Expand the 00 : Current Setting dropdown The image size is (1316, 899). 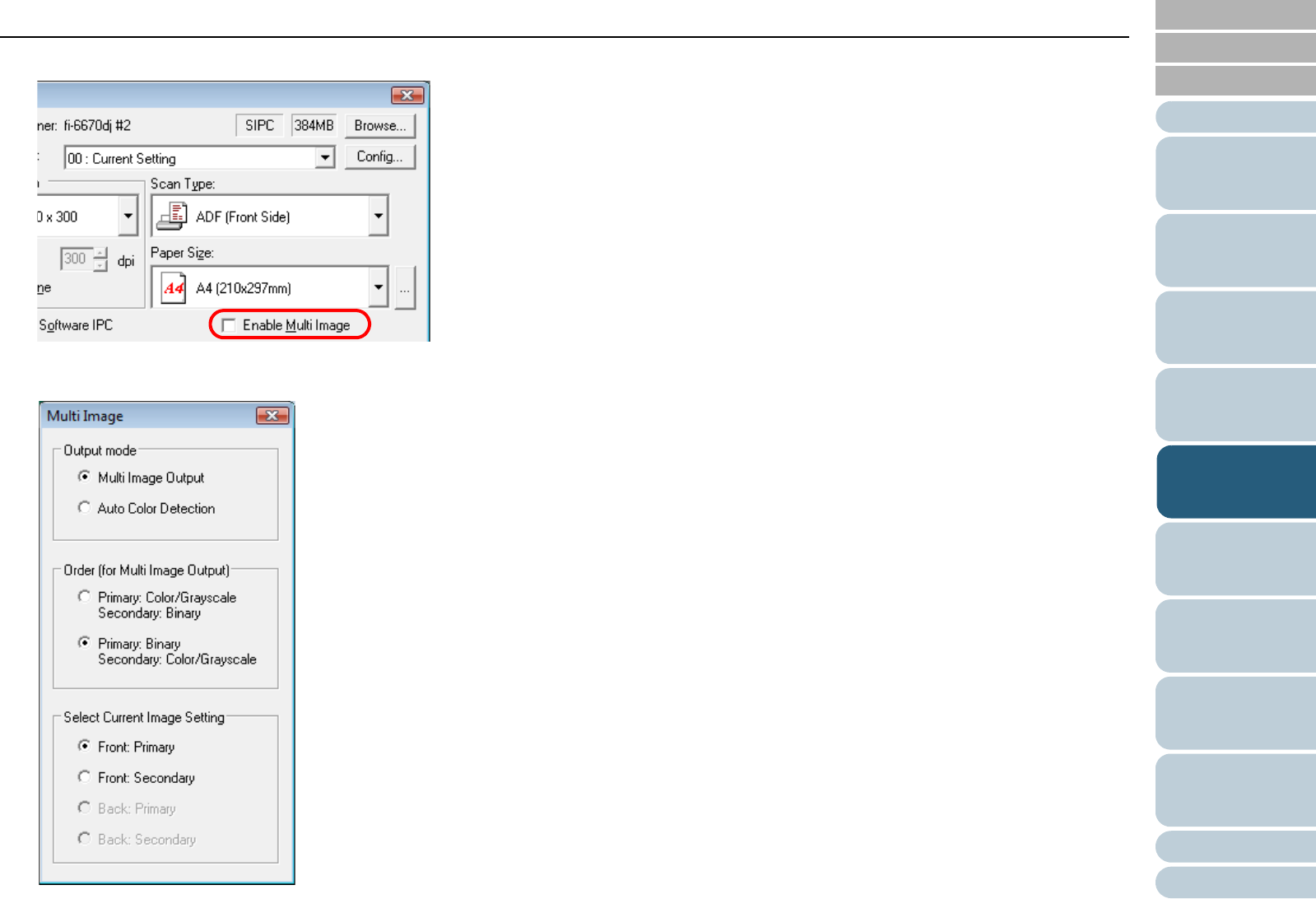click(x=326, y=158)
